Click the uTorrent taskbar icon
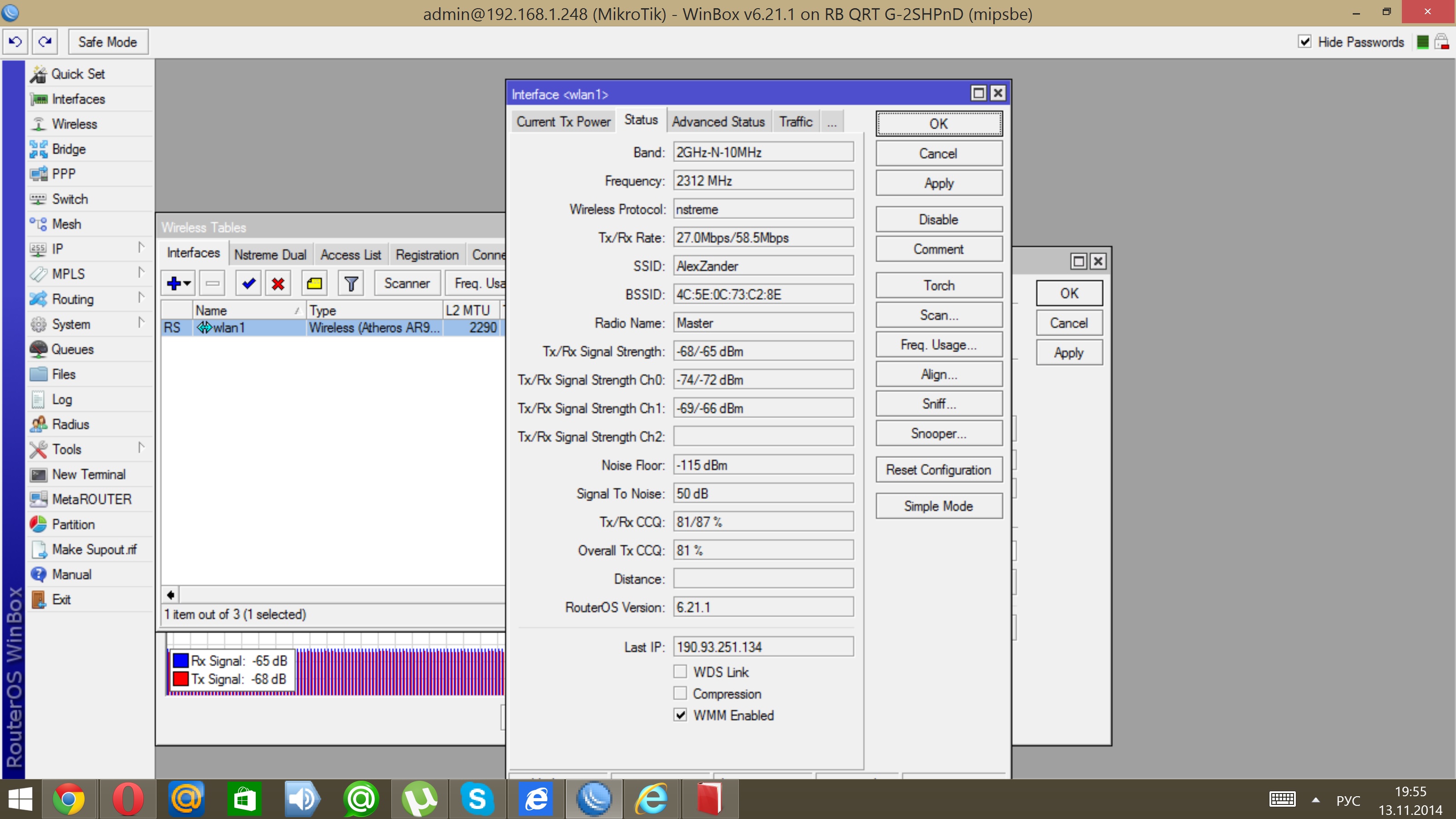The width and height of the screenshot is (1456, 819). tap(419, 799)
